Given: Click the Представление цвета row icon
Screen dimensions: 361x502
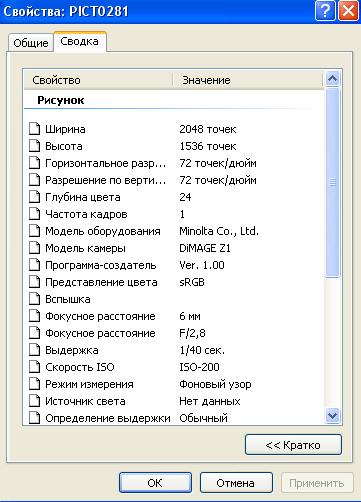Looking at the screenshot, I should [x=34, y=282].
